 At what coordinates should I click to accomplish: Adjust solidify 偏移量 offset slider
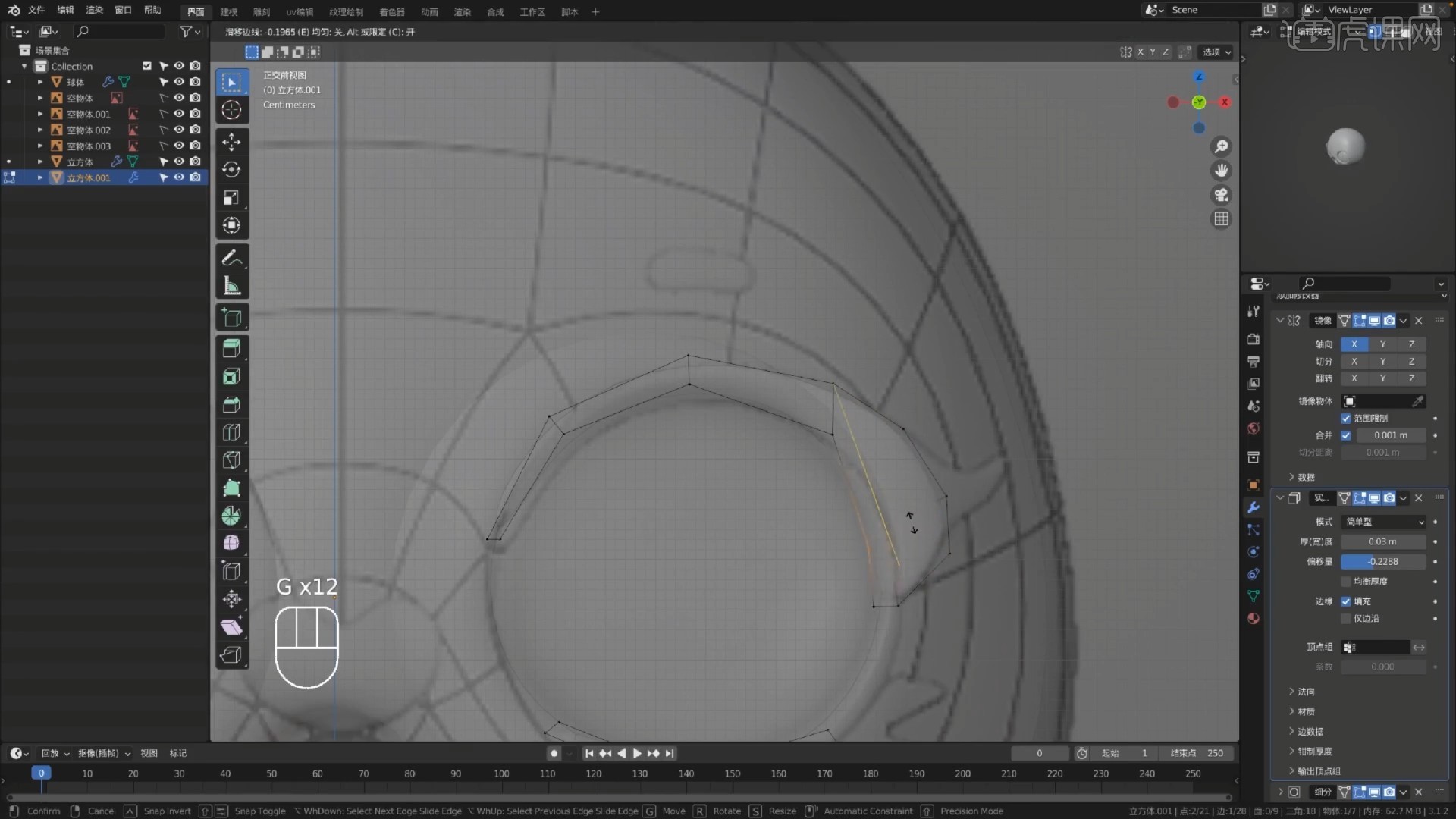pyautogui.click(x=1383, y=562)
